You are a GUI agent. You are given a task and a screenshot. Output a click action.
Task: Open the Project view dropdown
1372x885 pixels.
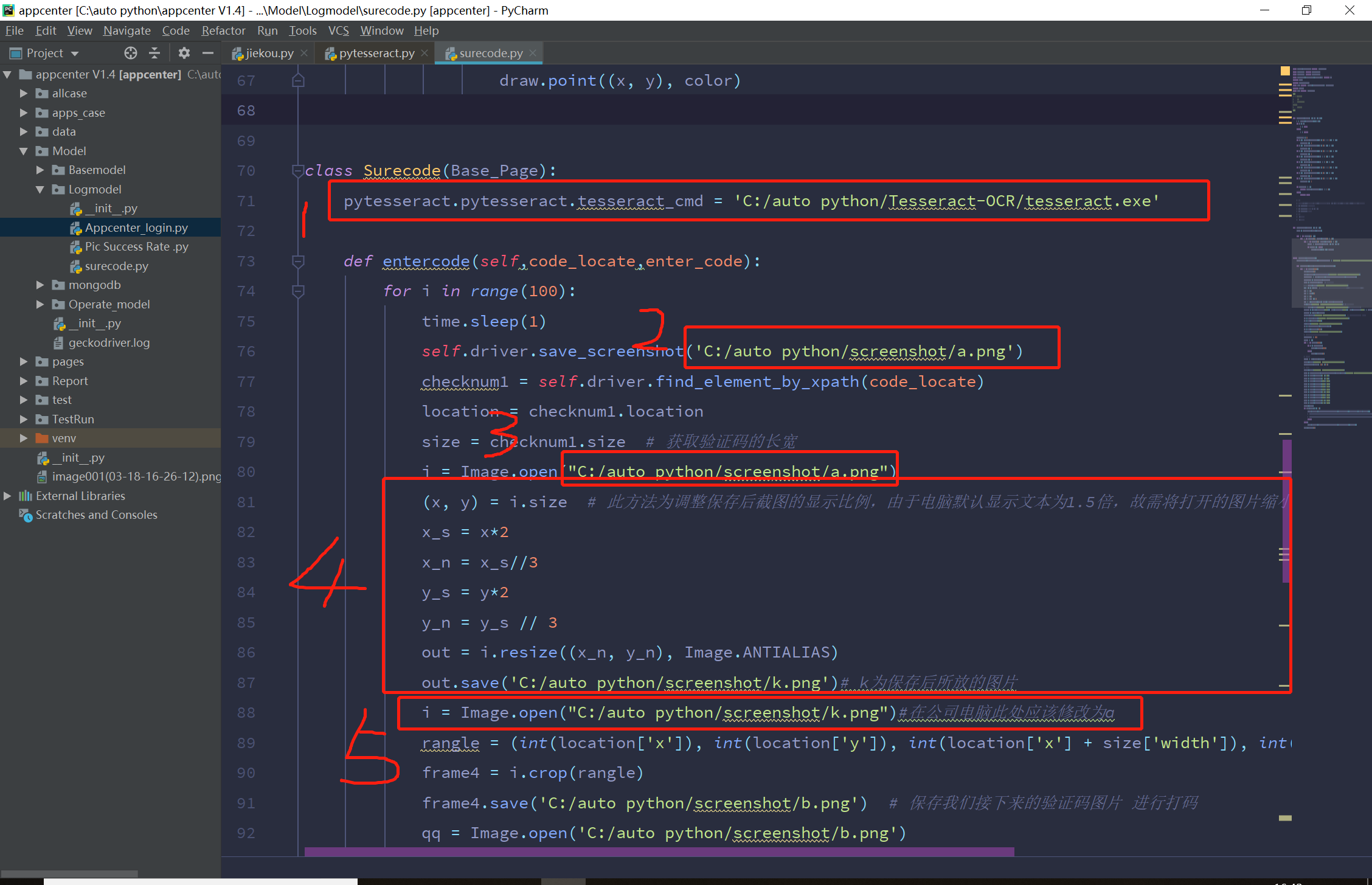75,54
